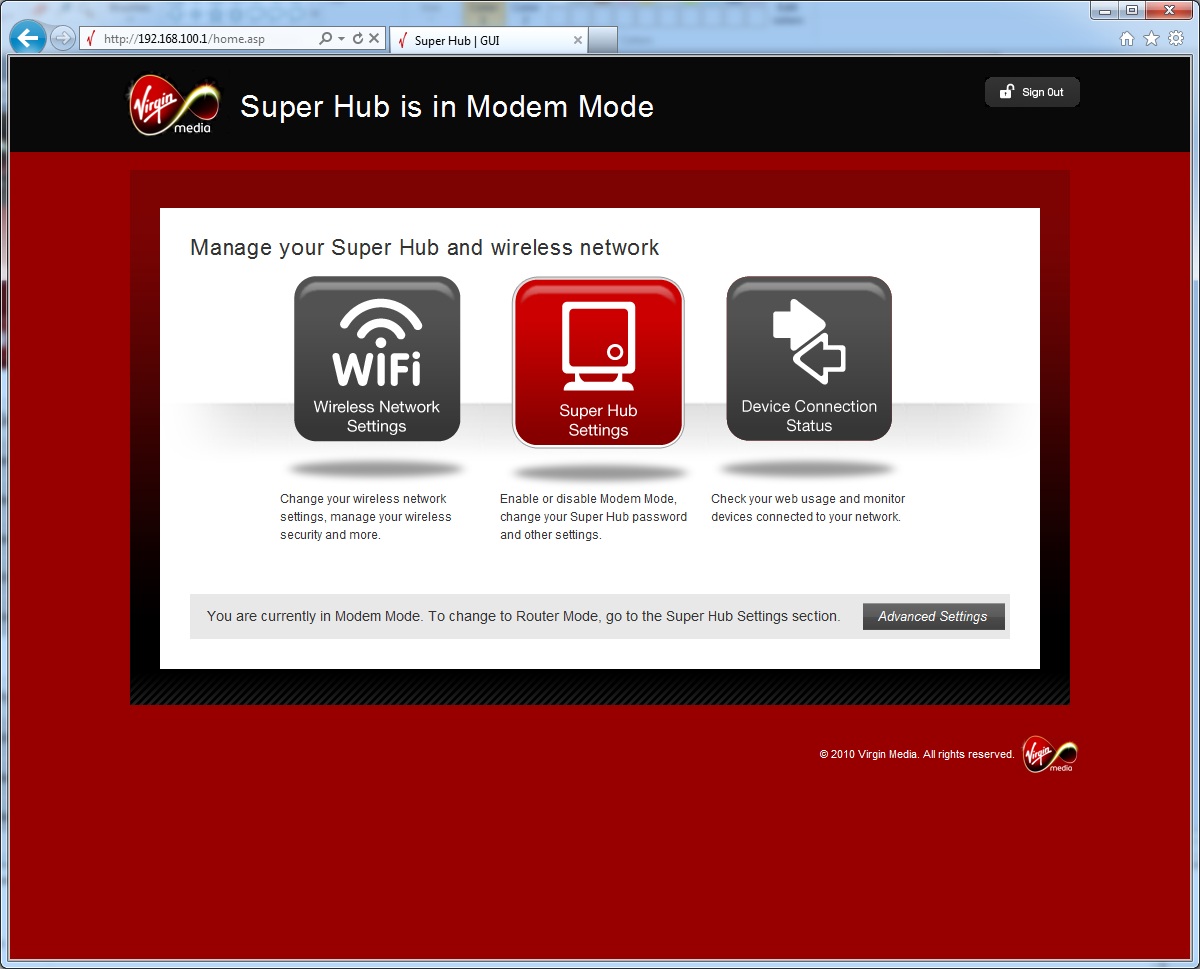Click the Sign Out button
The height and width of the screenshot is (969, 1200).
coord(1032,92)
